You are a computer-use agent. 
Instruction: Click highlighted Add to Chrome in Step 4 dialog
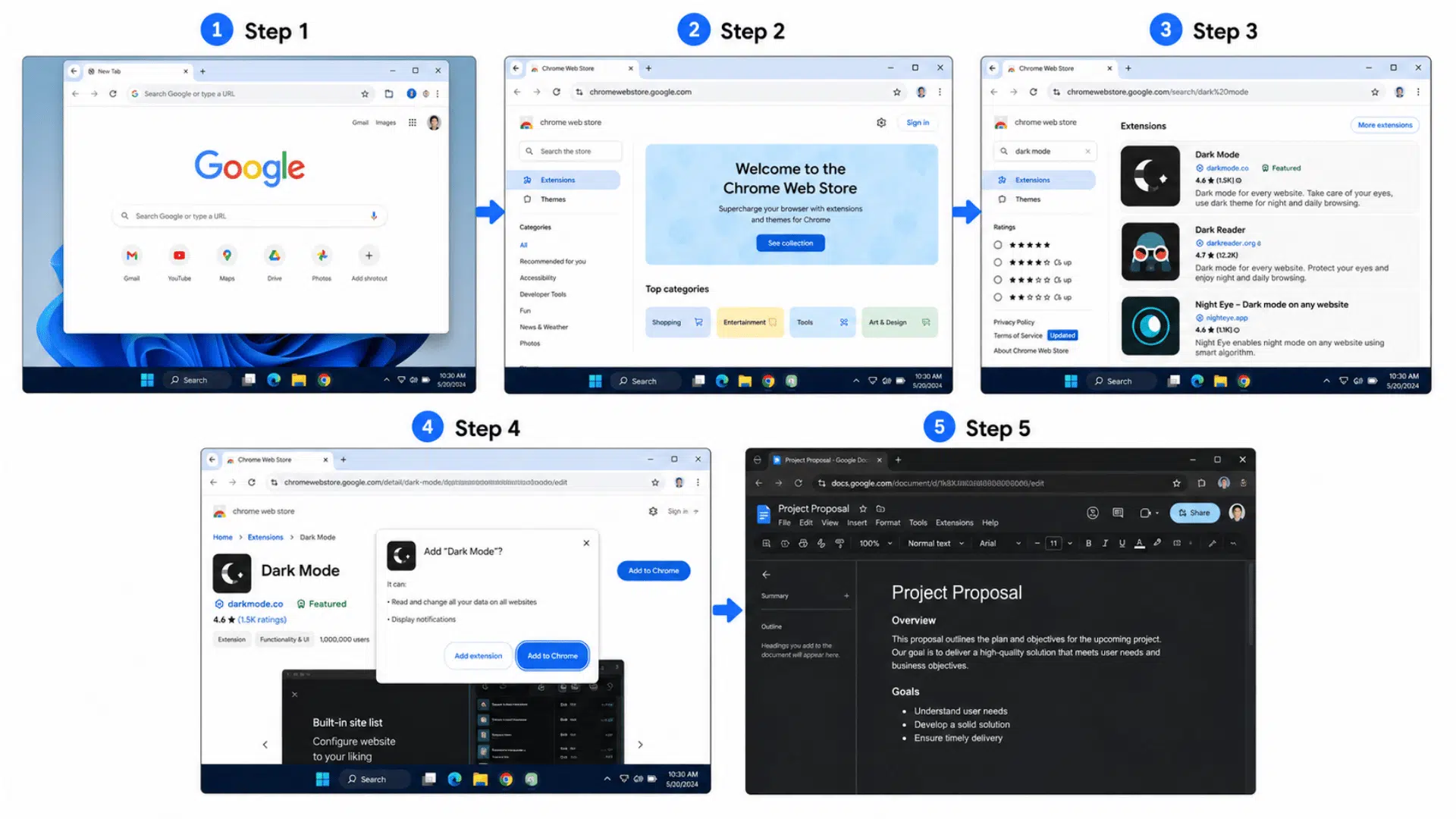click(x=552, y=656)
